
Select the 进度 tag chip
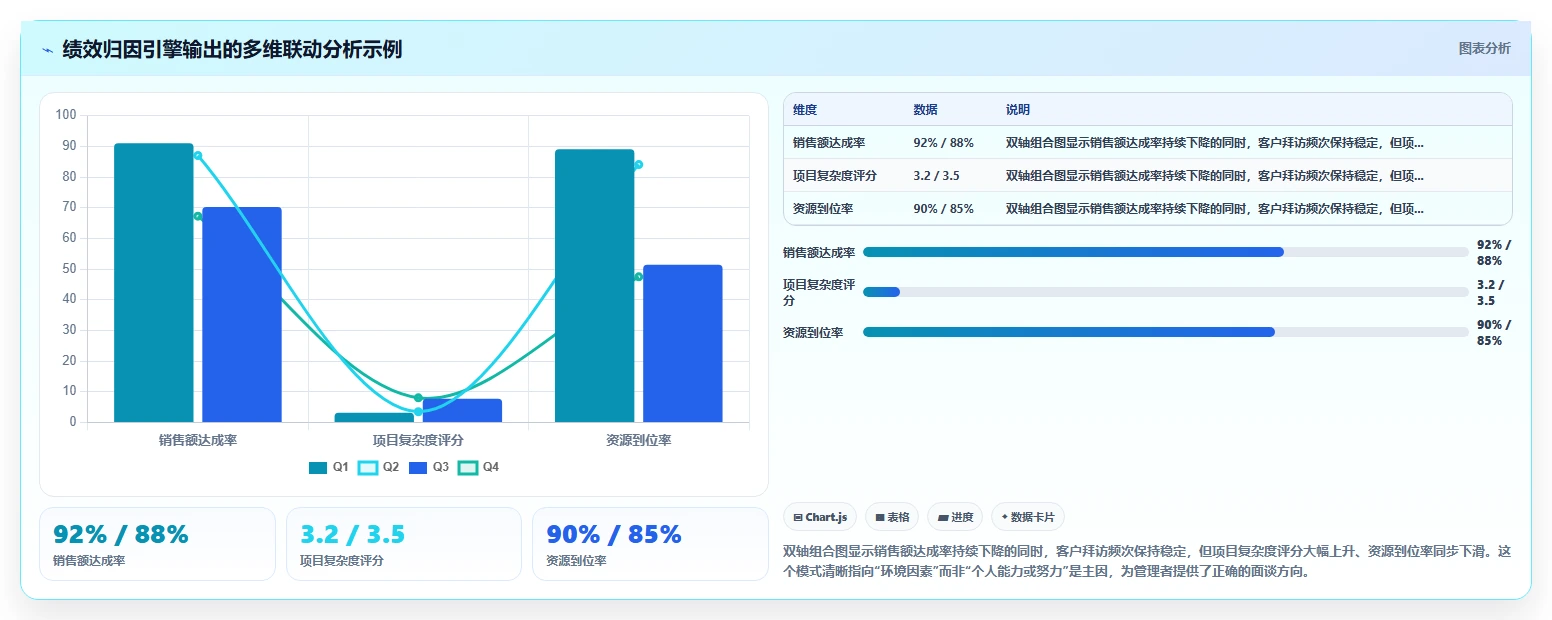(x=955, y=517)
